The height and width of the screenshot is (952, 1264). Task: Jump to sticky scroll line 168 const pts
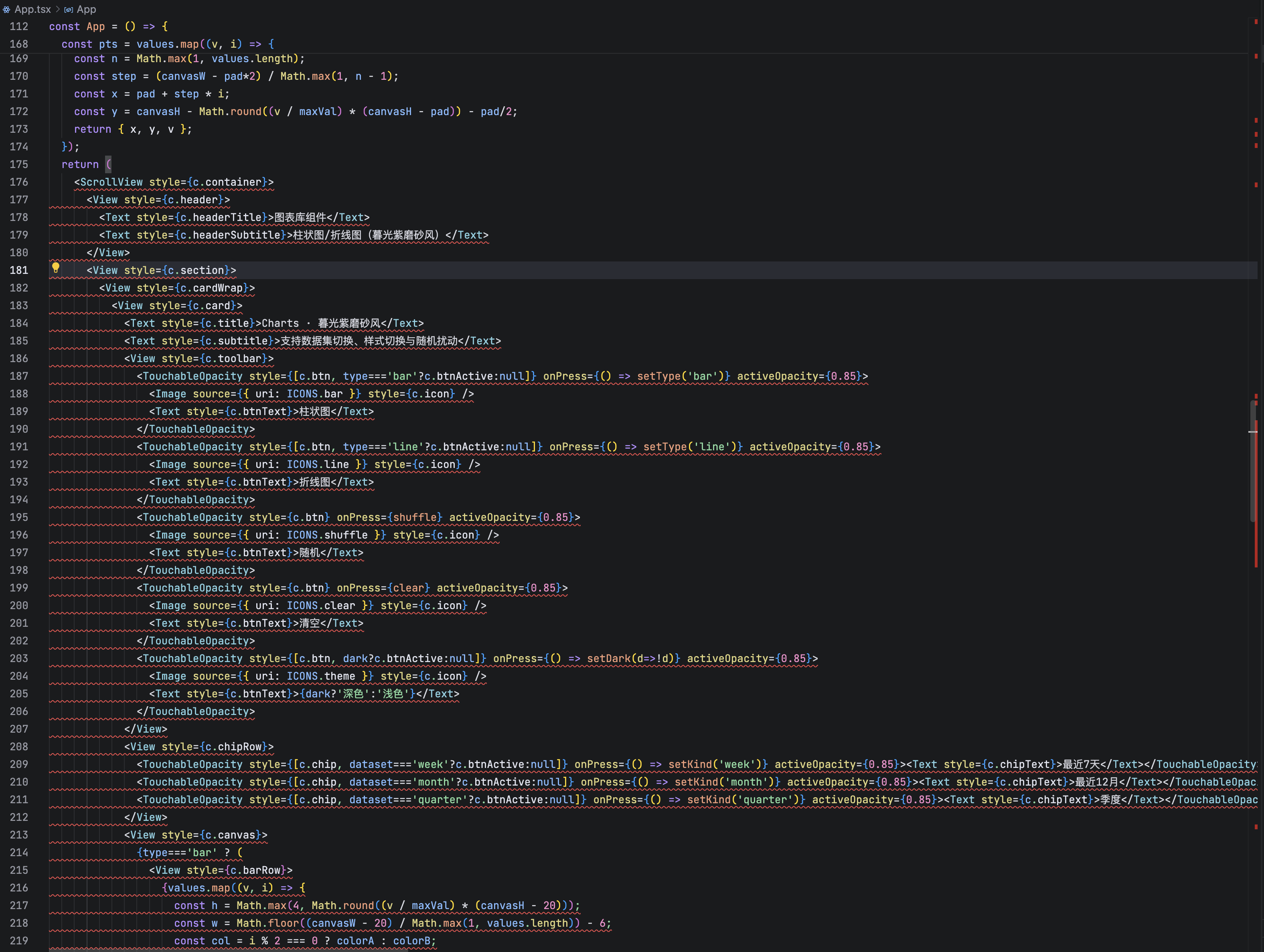[x=168, y=44]
